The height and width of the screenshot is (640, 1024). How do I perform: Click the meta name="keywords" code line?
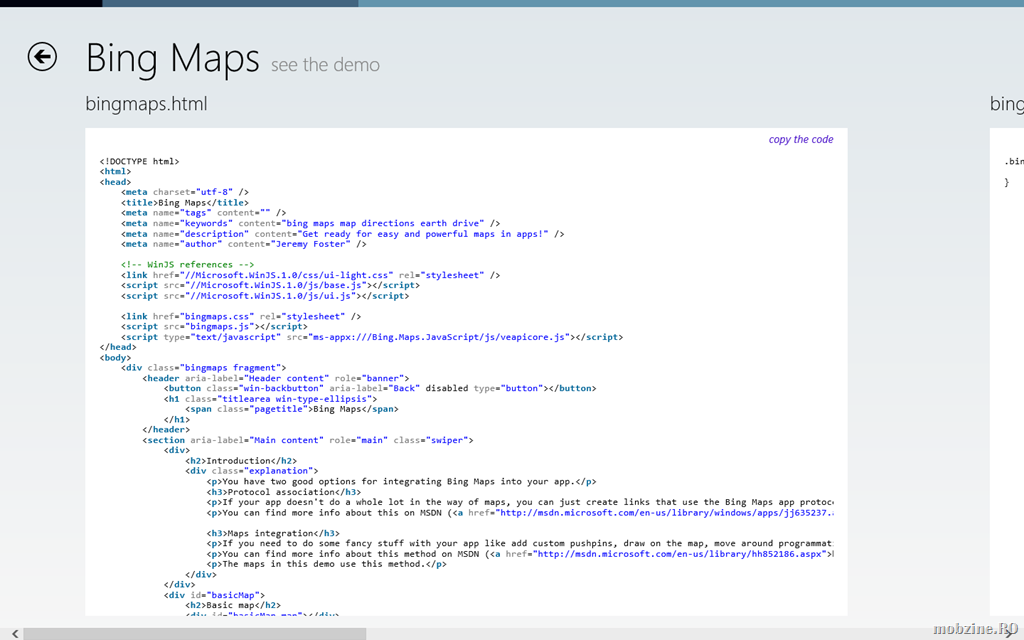coord(310,223)
